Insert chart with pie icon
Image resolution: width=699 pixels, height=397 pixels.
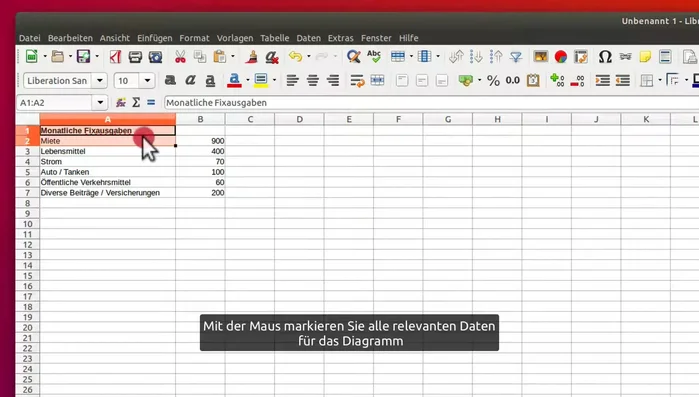[560, 57]
